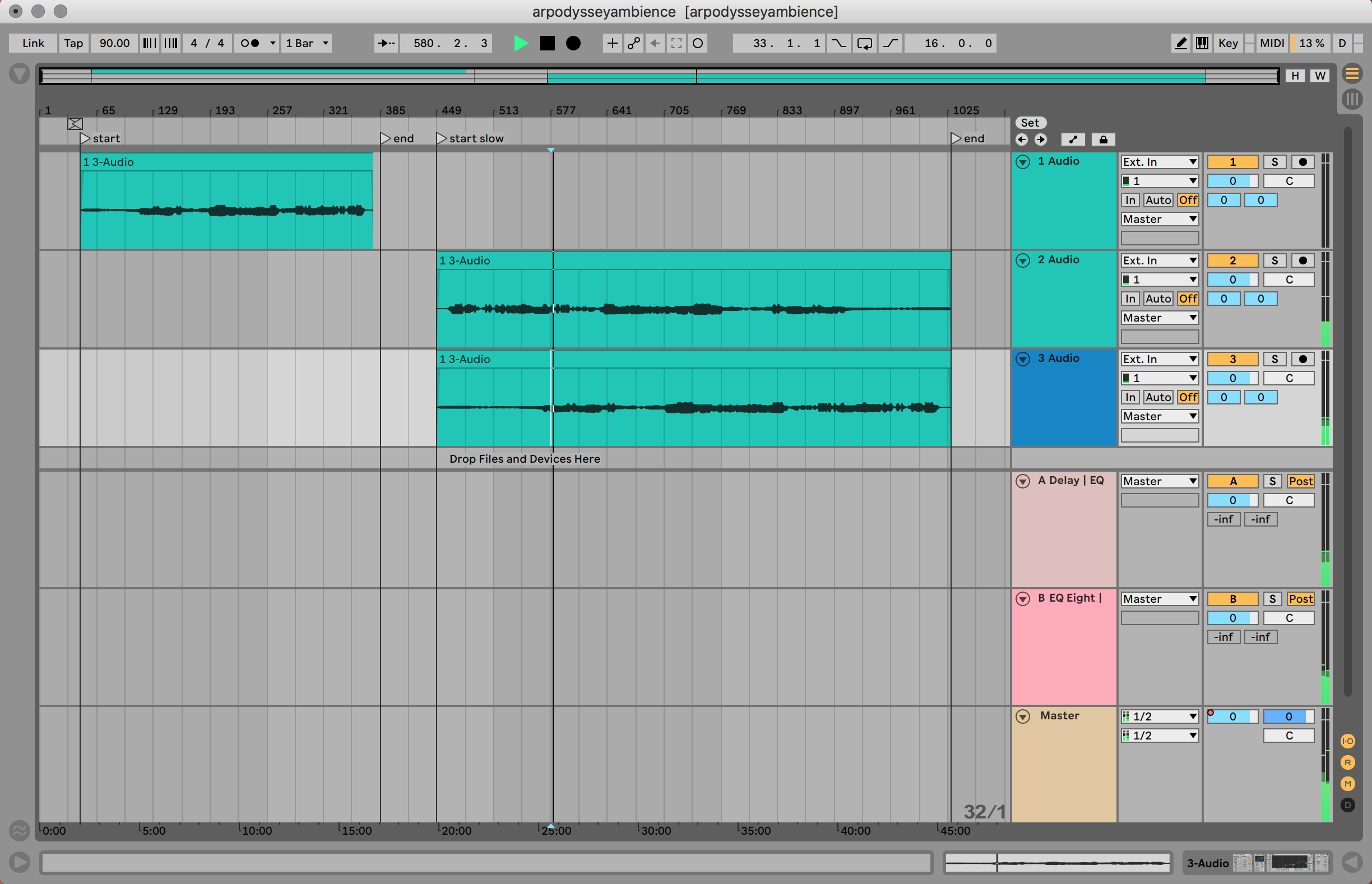Screen dimensions: 1372x884
Task: Click the 2 Audio track volume slider
Action: [x=1232, y=280]
